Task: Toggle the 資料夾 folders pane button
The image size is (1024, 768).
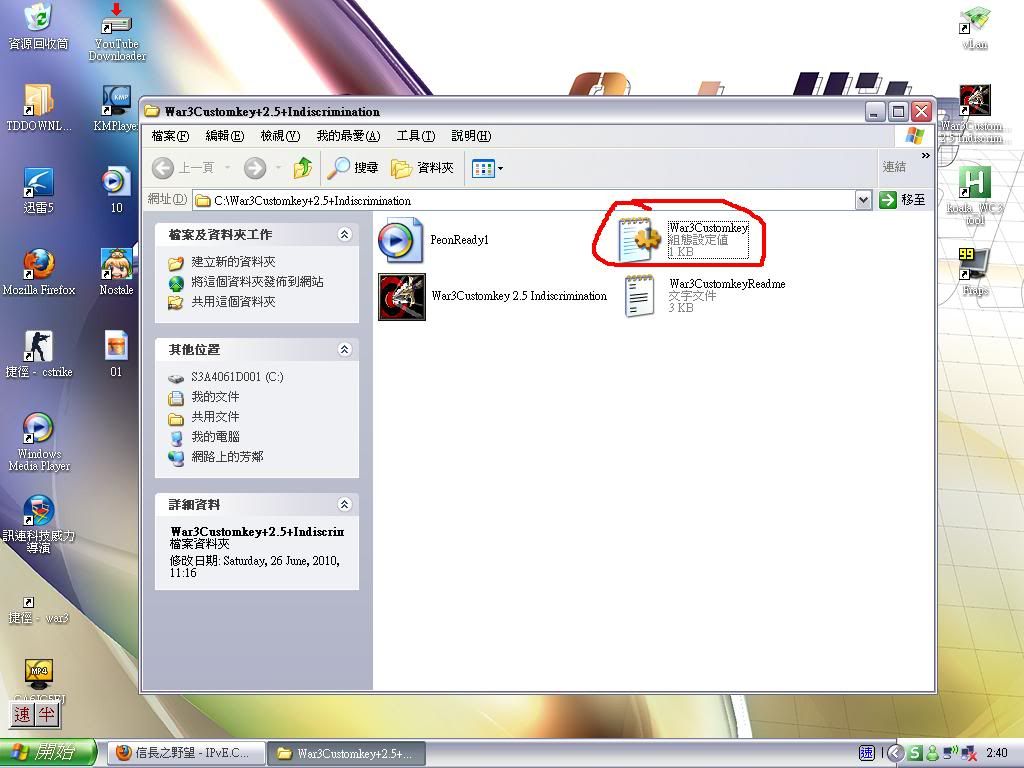Action: [x=422, y=168]
